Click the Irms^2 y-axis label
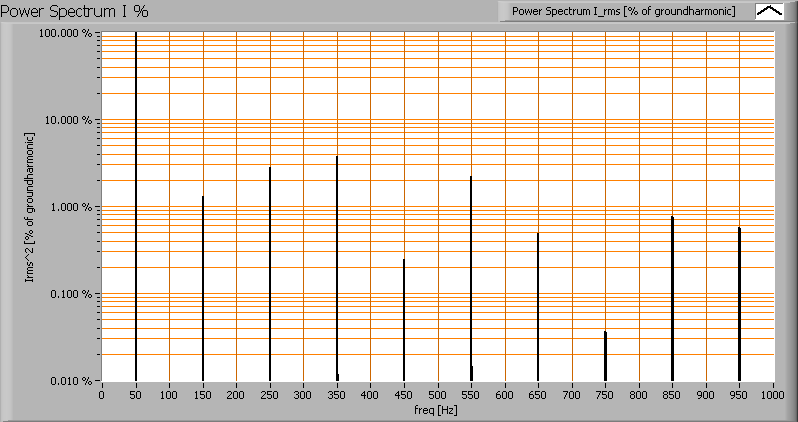 point(31,208)
